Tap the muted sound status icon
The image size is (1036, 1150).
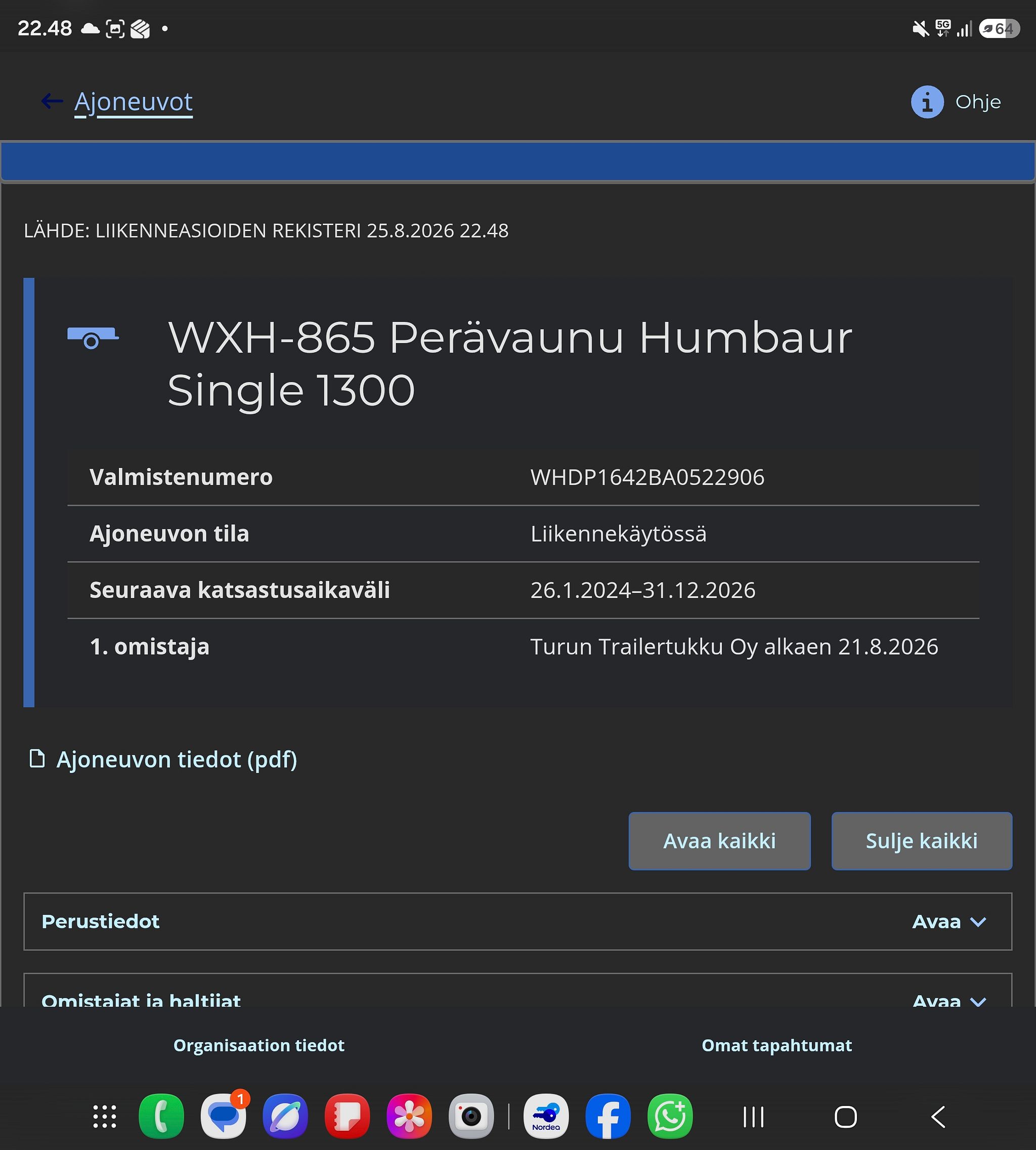(x=921, y=28)
